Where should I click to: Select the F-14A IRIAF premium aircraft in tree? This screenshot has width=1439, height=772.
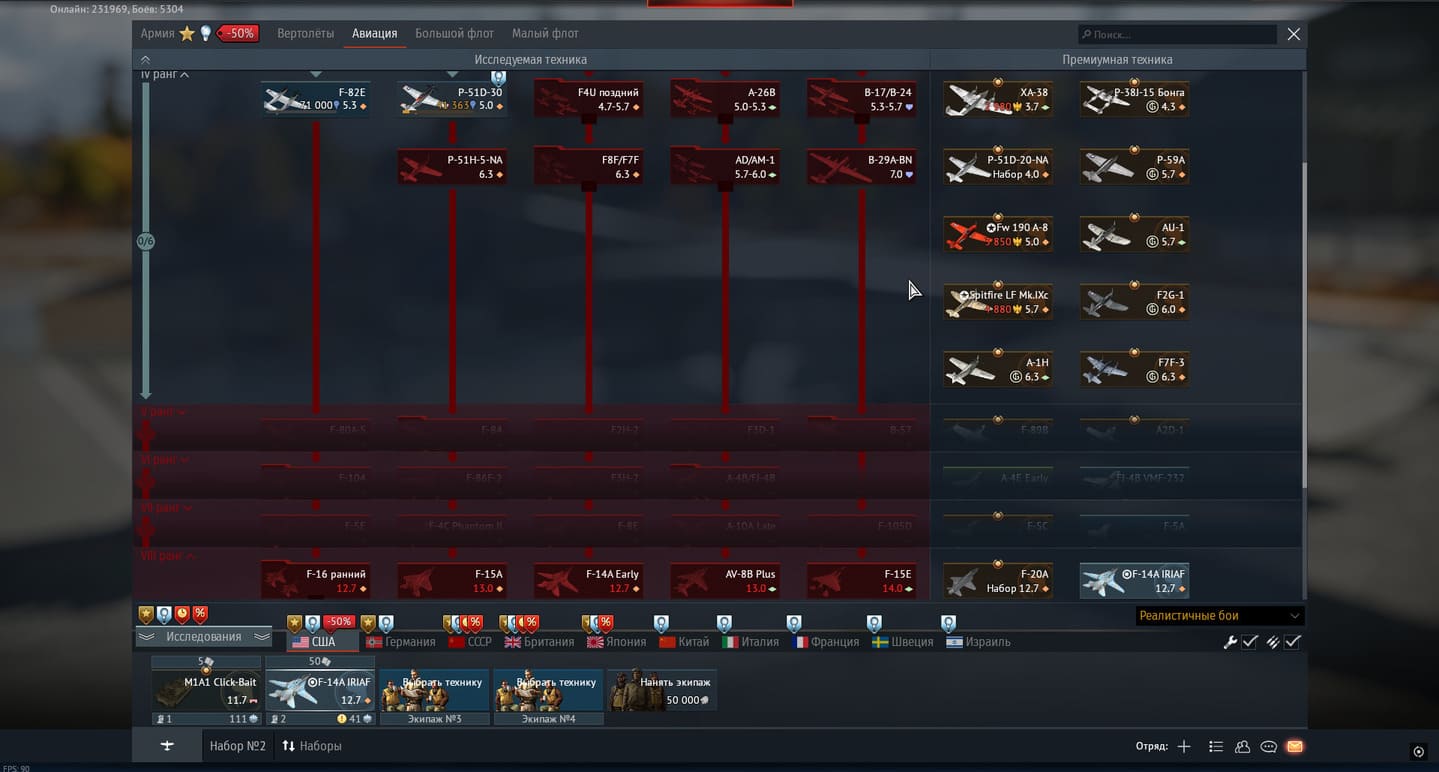(x=1134, y=581)
